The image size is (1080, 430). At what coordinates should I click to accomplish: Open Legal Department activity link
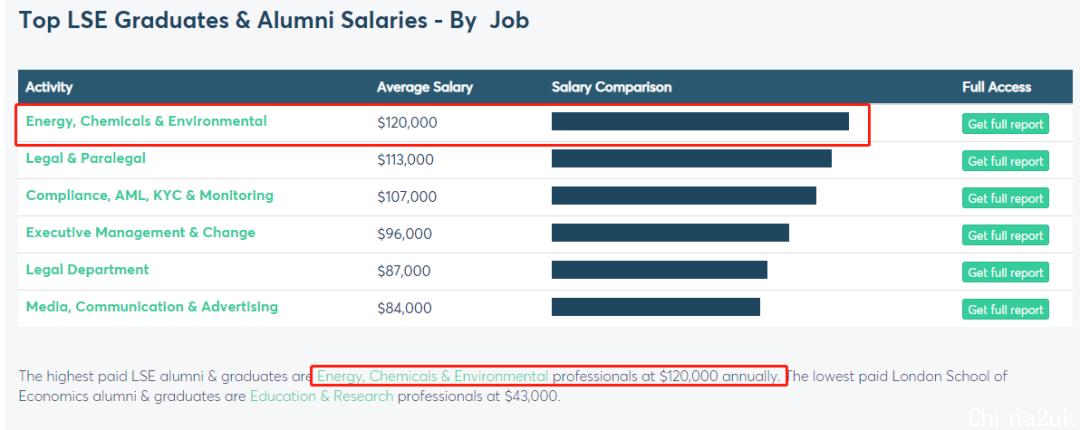[x=87, y=269]
